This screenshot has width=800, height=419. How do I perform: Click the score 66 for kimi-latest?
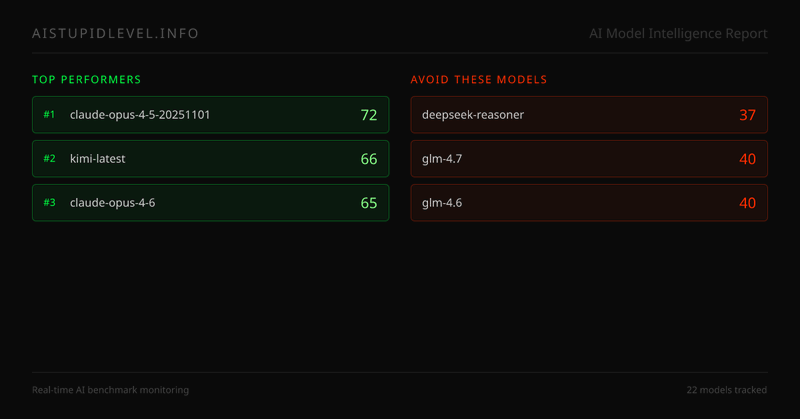pyautogui.click(x=368, y=159)
